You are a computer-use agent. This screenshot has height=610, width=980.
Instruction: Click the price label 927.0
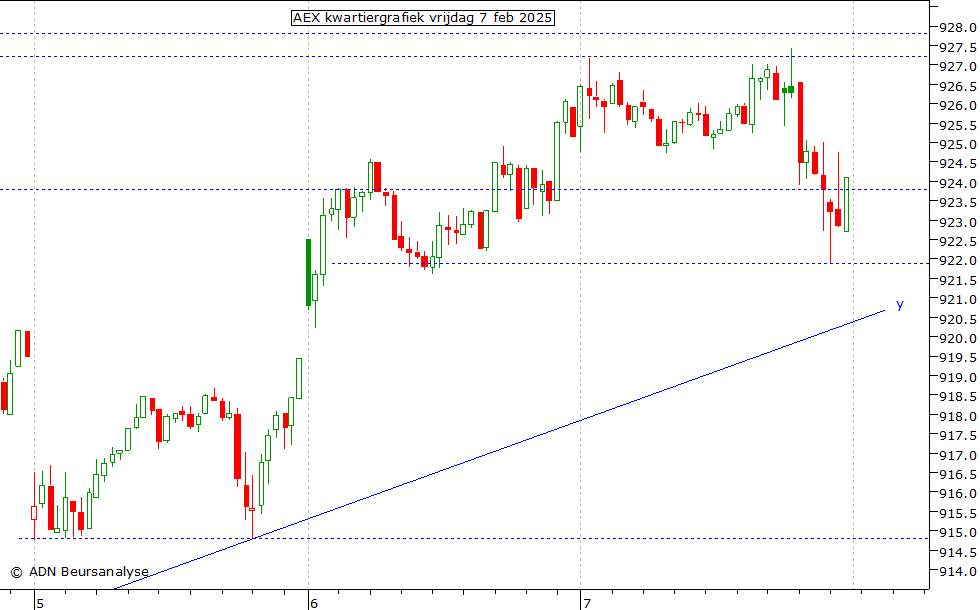coord(958,66)
